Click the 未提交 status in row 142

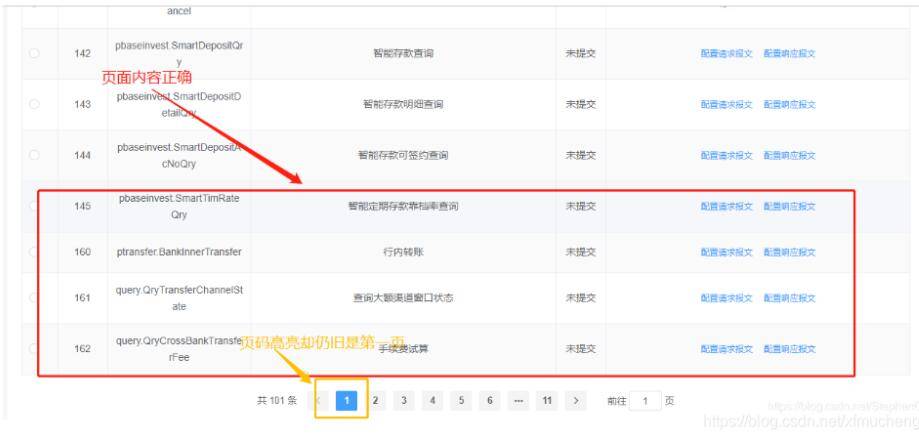point(581,53)
